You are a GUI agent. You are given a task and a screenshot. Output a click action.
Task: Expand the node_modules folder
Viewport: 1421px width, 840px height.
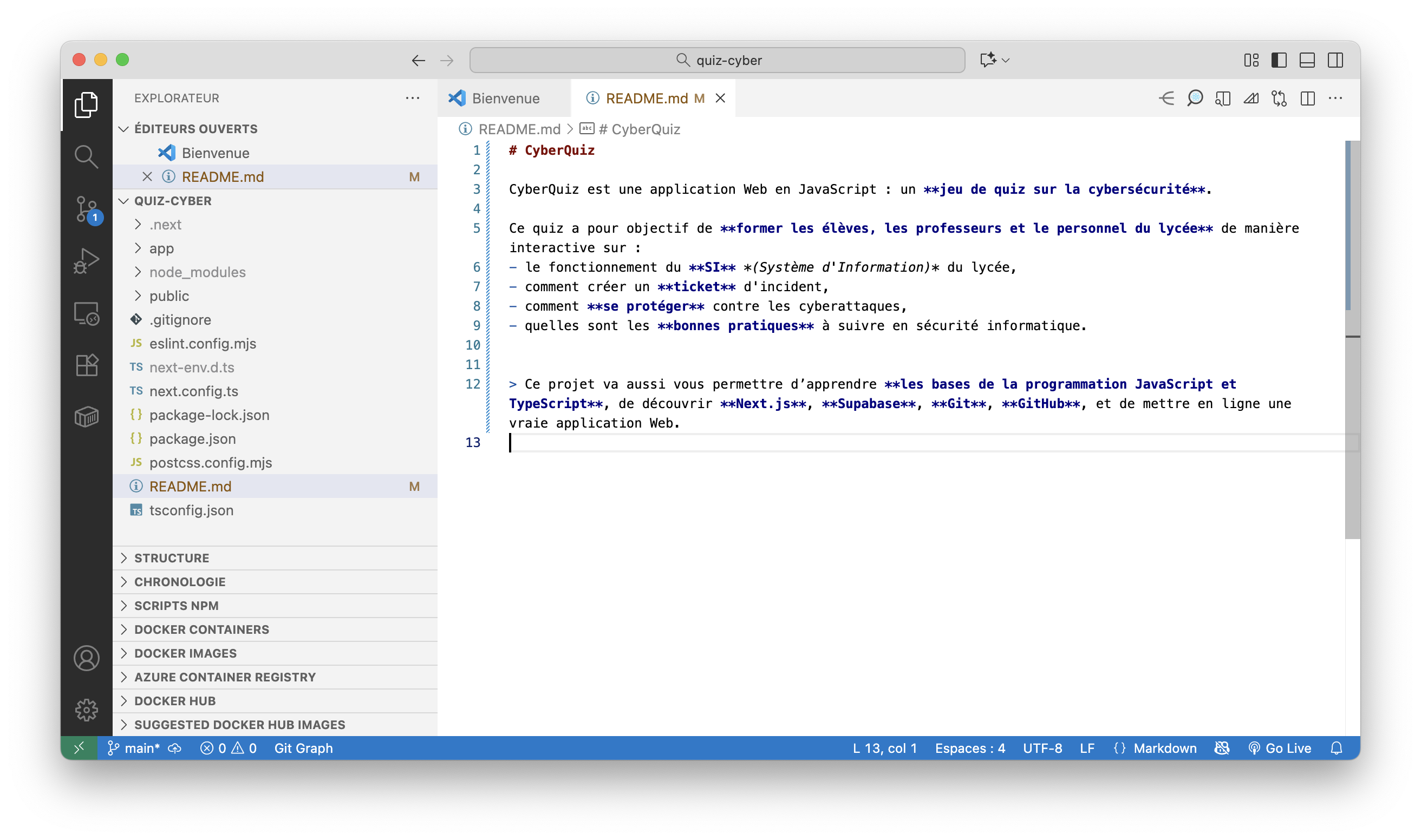click(x=197, y=272)
